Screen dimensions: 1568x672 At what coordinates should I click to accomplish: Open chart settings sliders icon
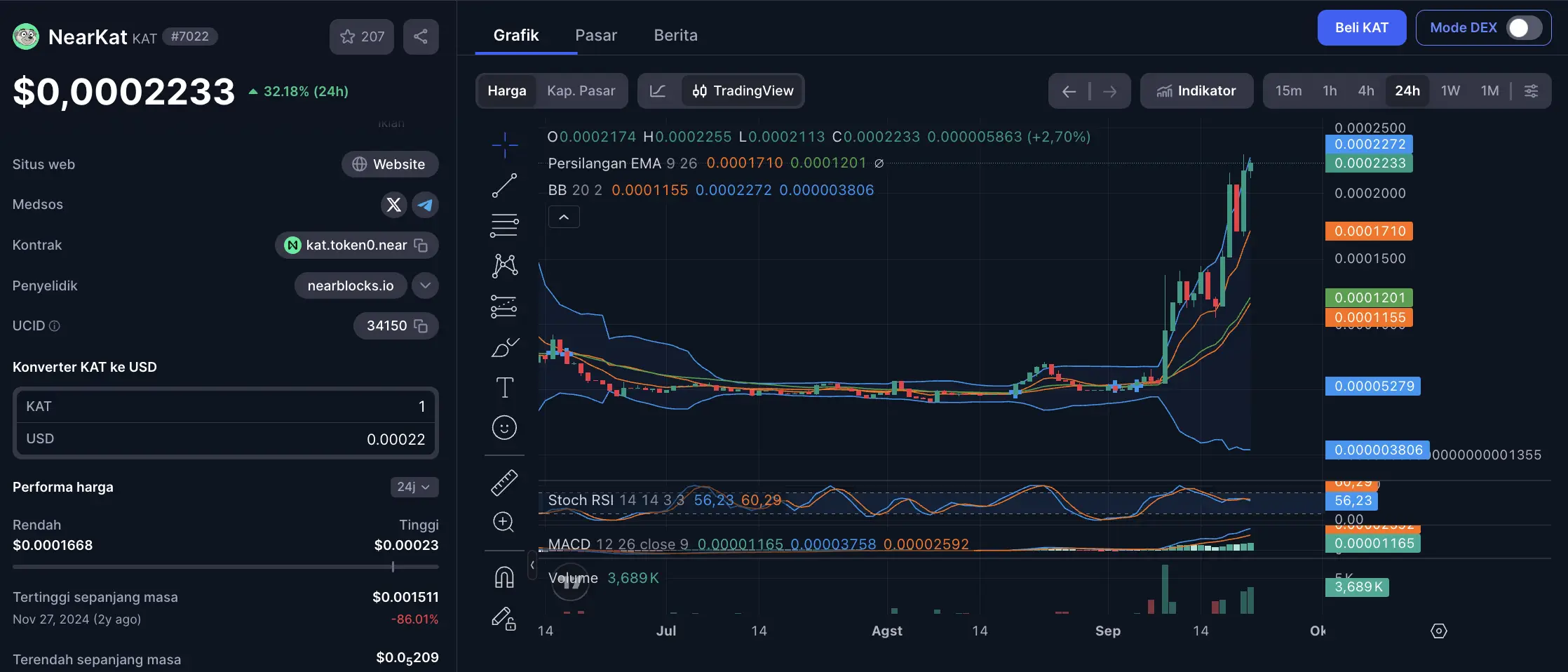coord(1532,91)
